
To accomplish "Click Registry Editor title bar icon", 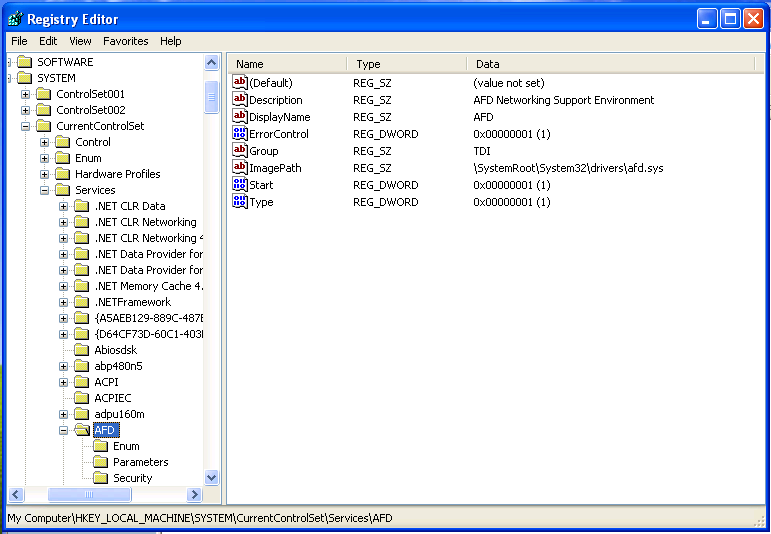I will point(14,19).
